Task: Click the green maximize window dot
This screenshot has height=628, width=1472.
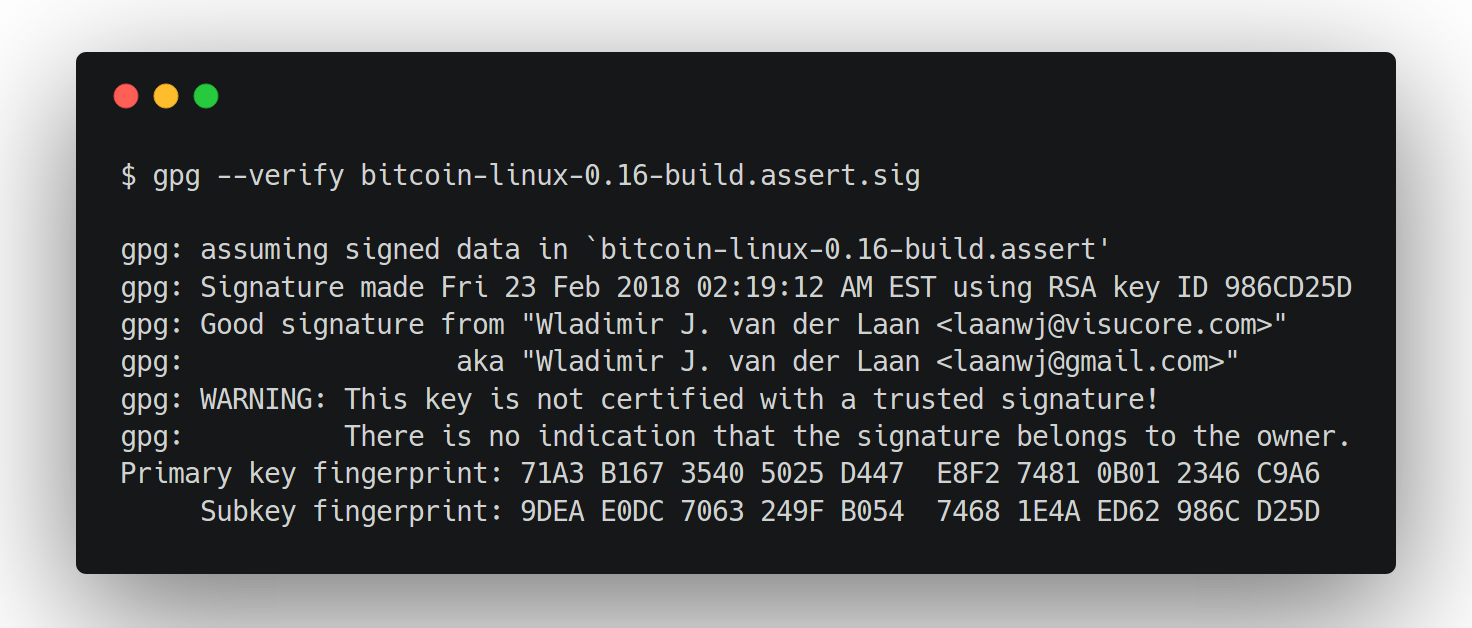Action: click(206, 96)
